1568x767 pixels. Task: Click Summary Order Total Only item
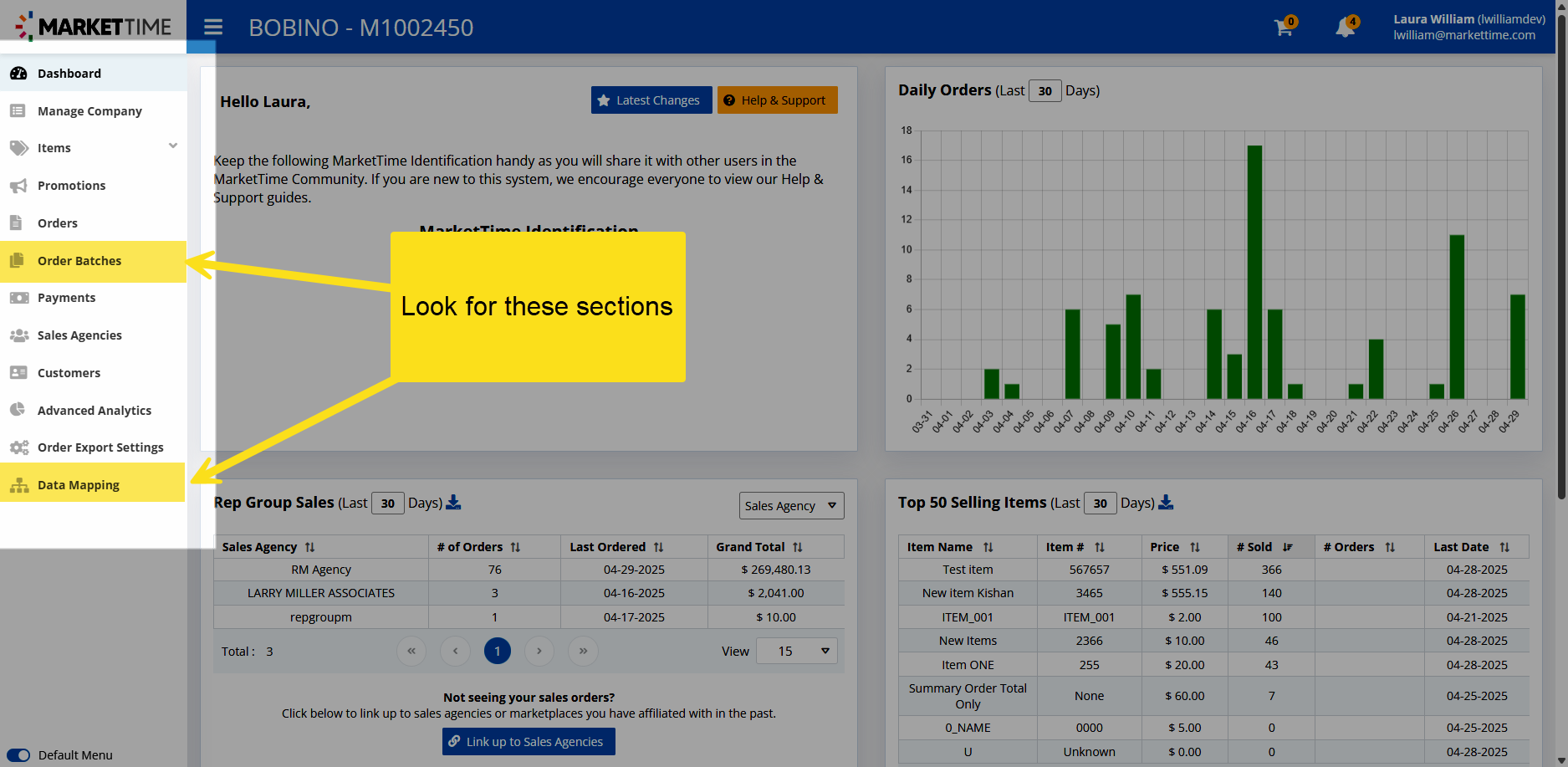pyautogui.click(x=968, y=696)
